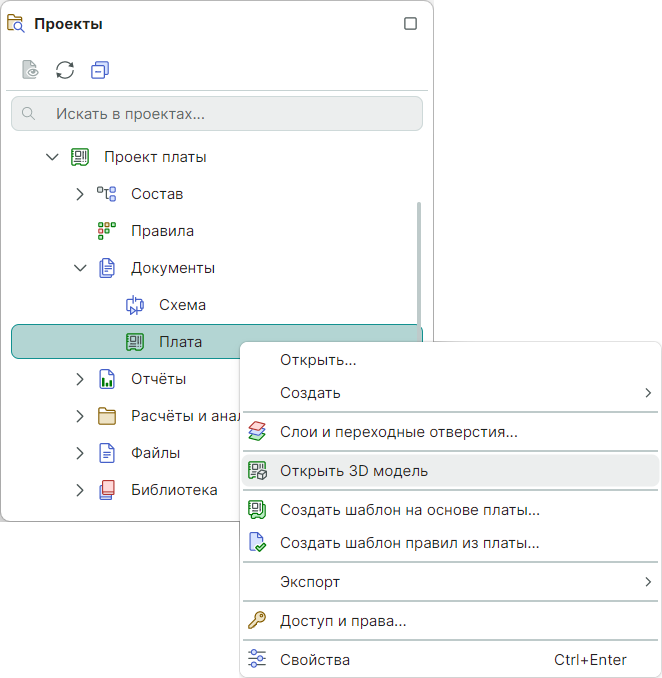Image resolution: width=662 pixels, height=678 pixels.
Task: Click the Слои и переходные отверстия layers icon
Action: (258, 433)
